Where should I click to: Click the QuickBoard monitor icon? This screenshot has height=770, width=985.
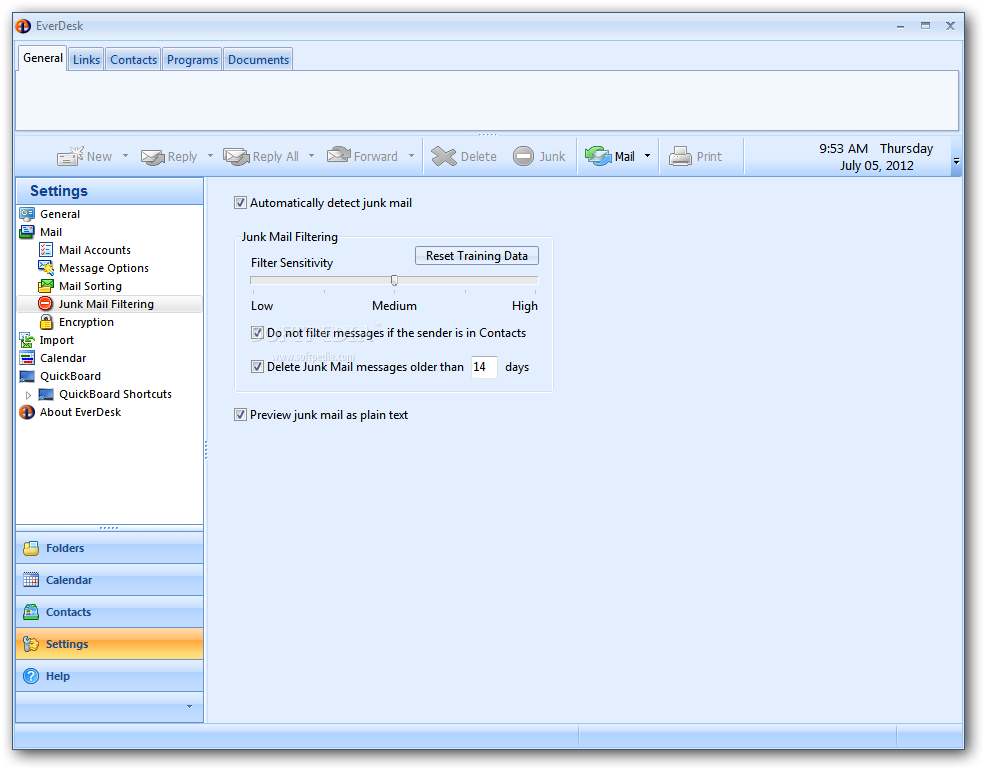[27, 376]
